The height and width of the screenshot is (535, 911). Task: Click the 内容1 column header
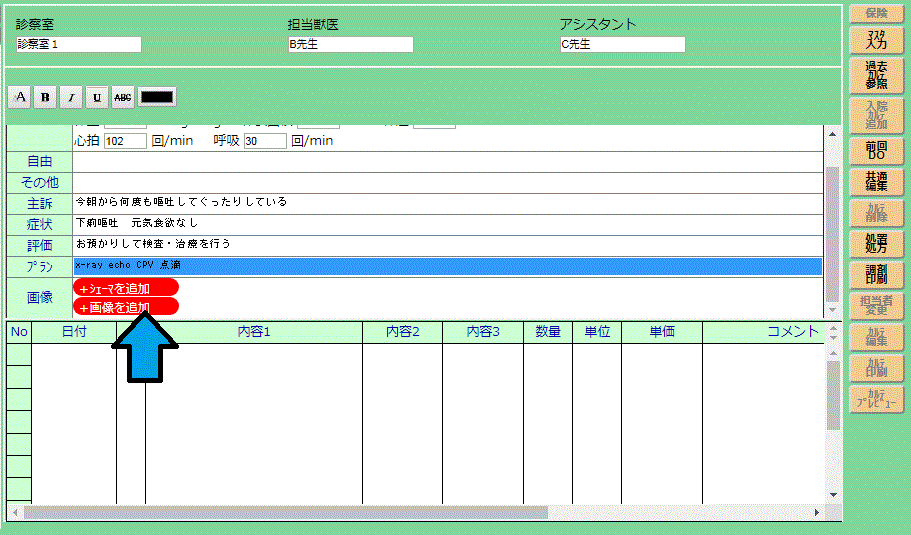click(x=254, y=332)
